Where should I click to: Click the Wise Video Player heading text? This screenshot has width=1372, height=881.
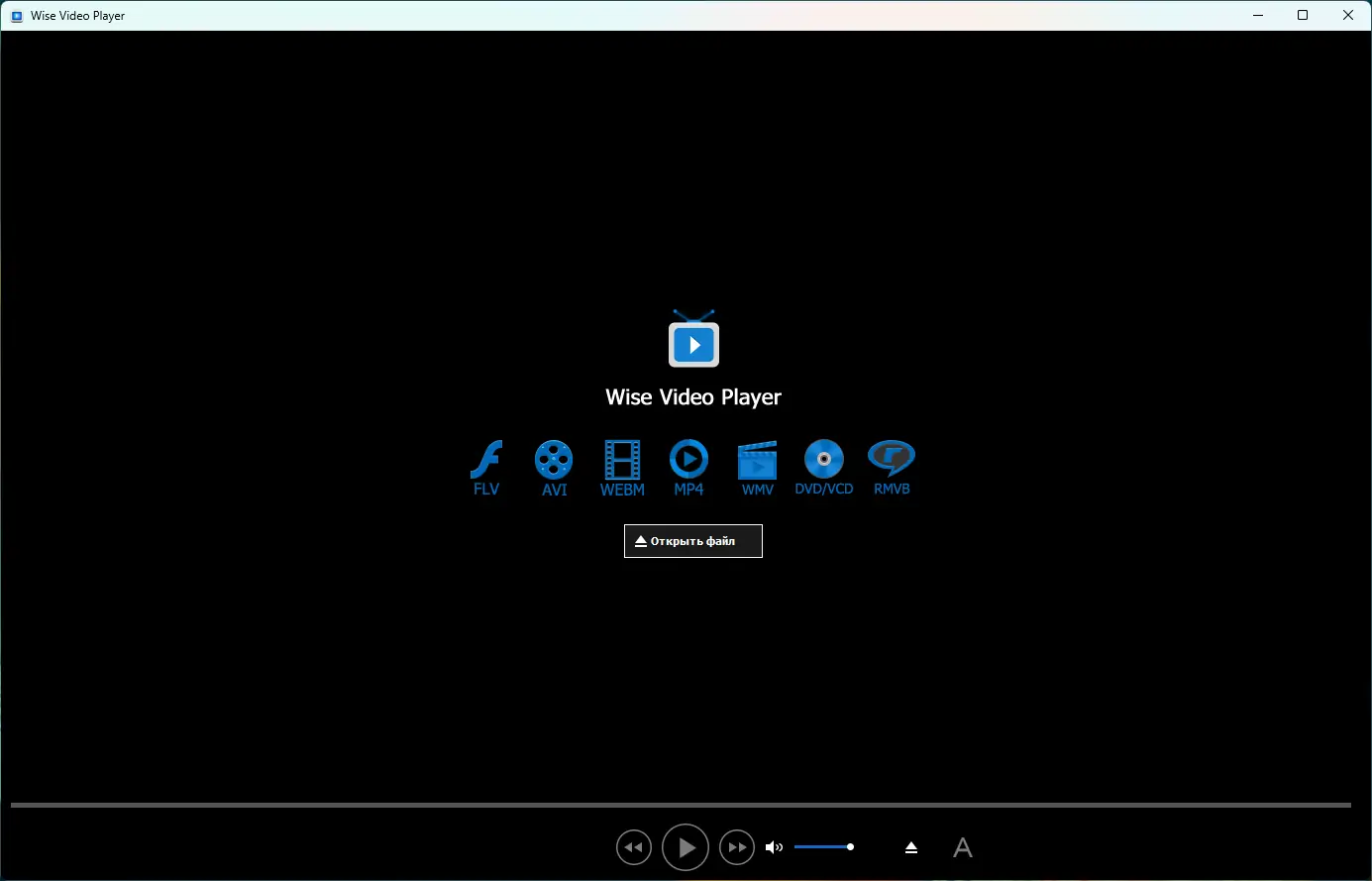tap(693, 397)
